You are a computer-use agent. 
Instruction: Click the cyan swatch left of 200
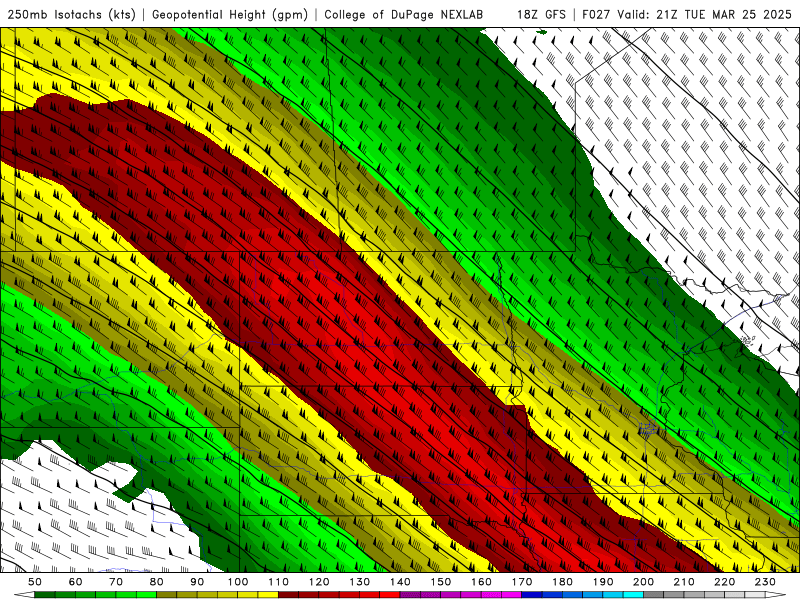pyautogui.click(x=633, y=595)
